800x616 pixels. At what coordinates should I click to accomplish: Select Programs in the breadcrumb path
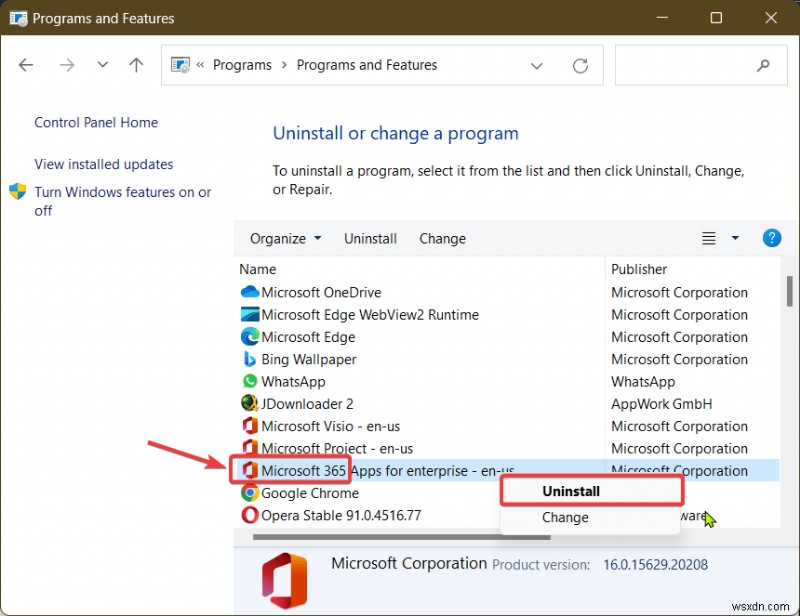click(242, 65)
